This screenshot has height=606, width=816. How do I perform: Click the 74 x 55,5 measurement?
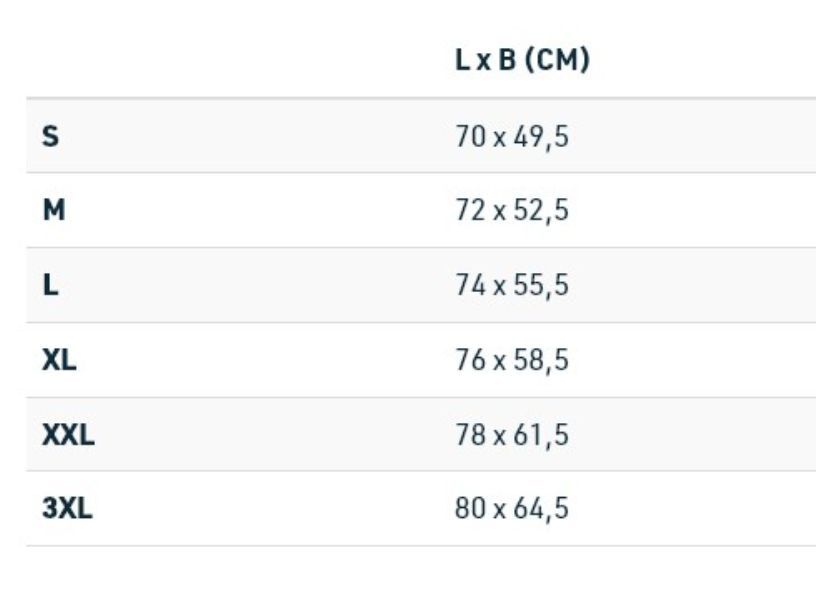pos(512,285)
